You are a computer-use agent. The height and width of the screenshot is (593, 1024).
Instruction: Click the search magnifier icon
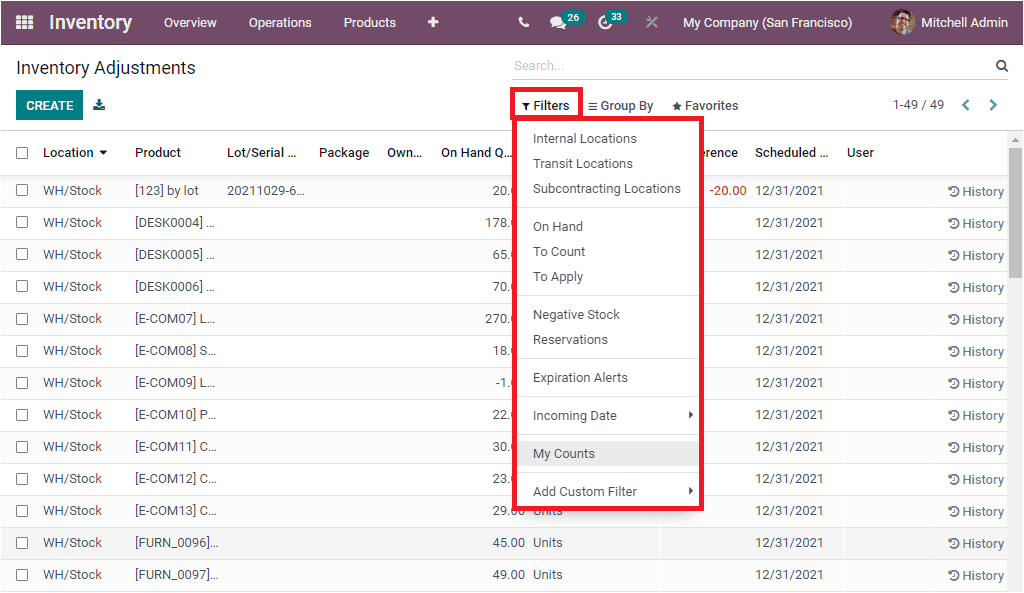(1001, 65)
